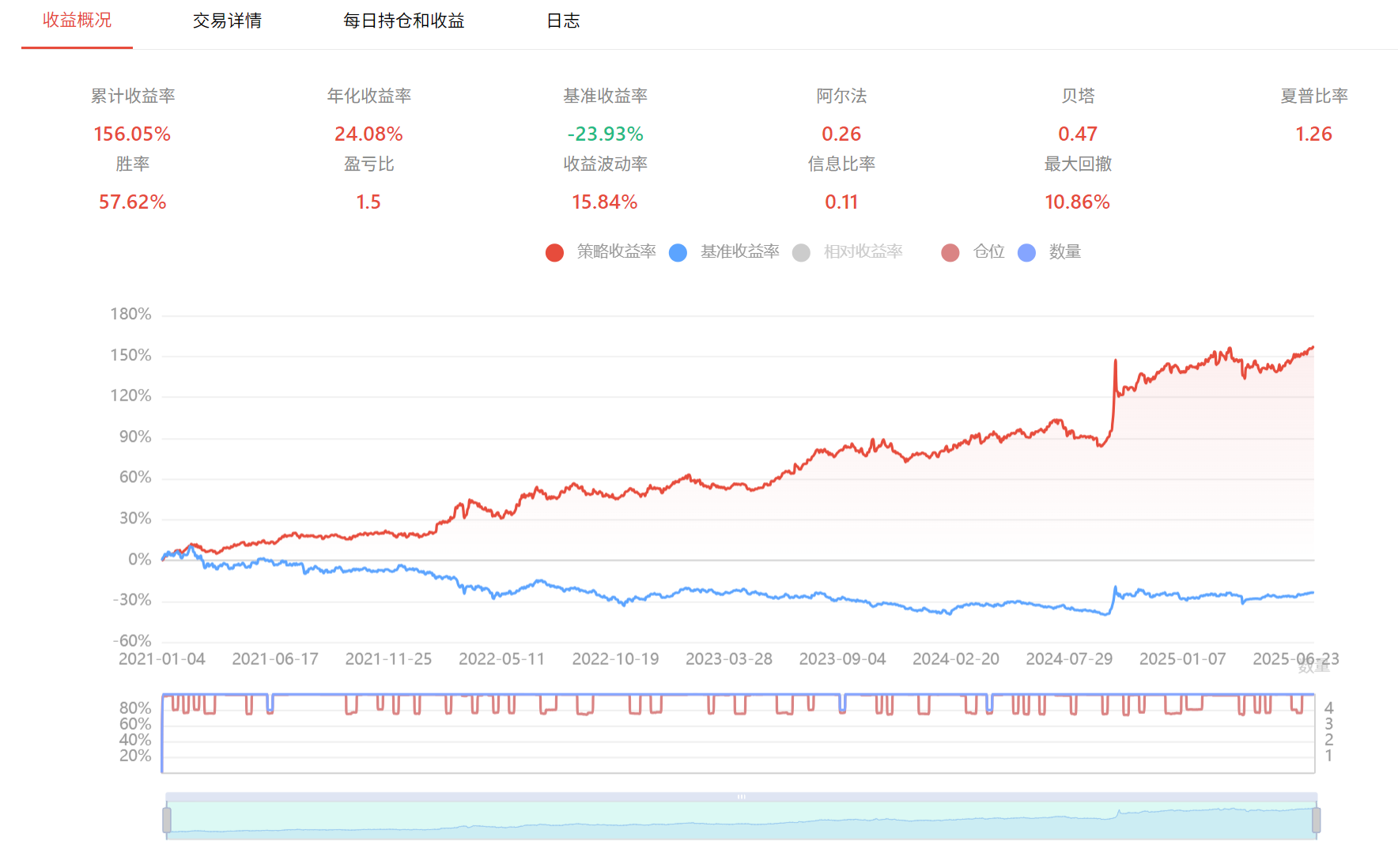The height and width of the screenshot is (868, 1398).
Task: Click the blue 数量 legend dot
Action: point(1026,253)
